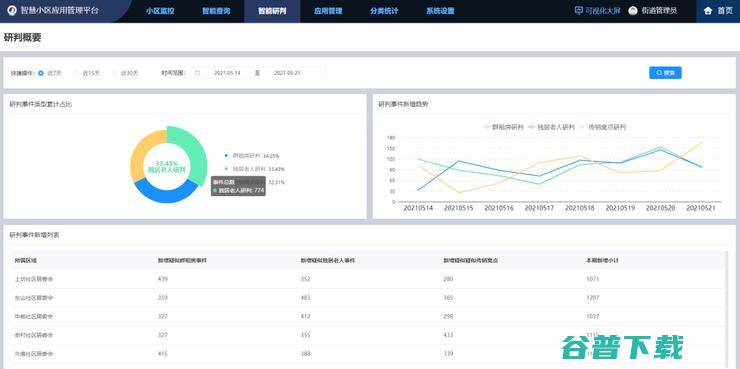Open the 应用管理 menu
Viewport: 740px width, 369px height.
pos(328,11)
